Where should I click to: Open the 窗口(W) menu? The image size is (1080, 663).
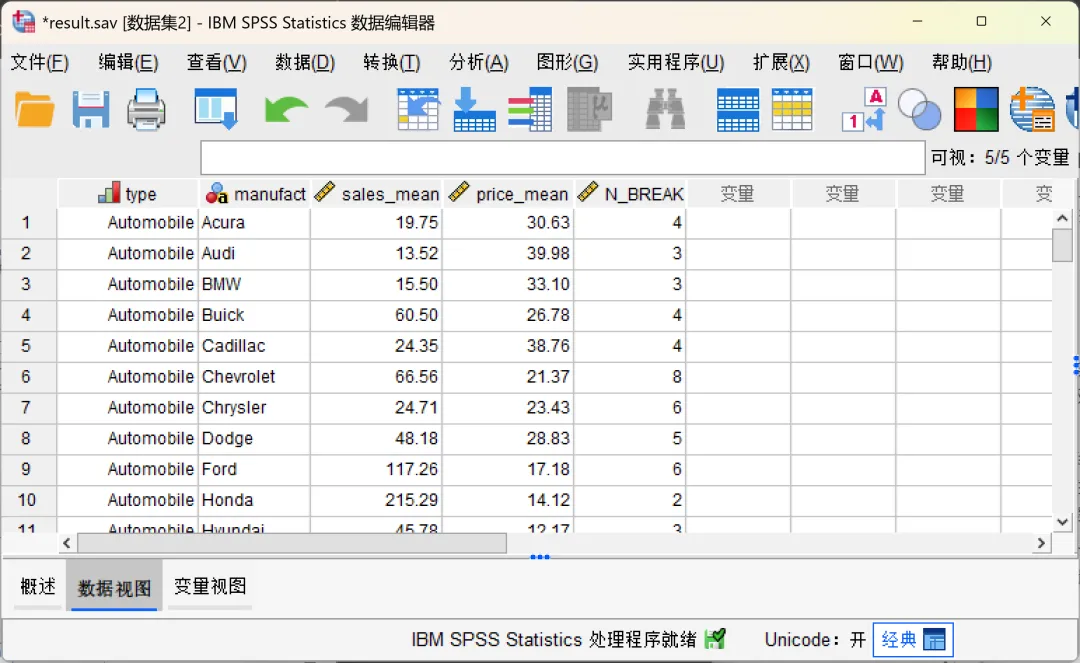coord(871,63)
